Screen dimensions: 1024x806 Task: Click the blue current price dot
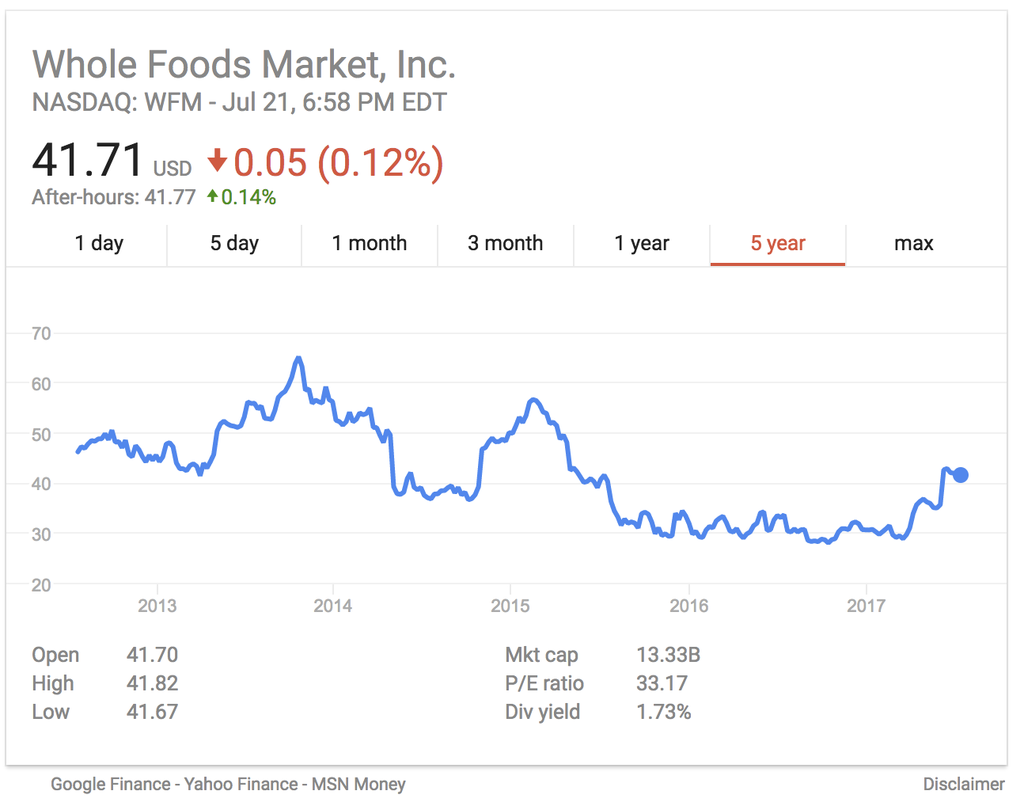(x=960, y=475)
